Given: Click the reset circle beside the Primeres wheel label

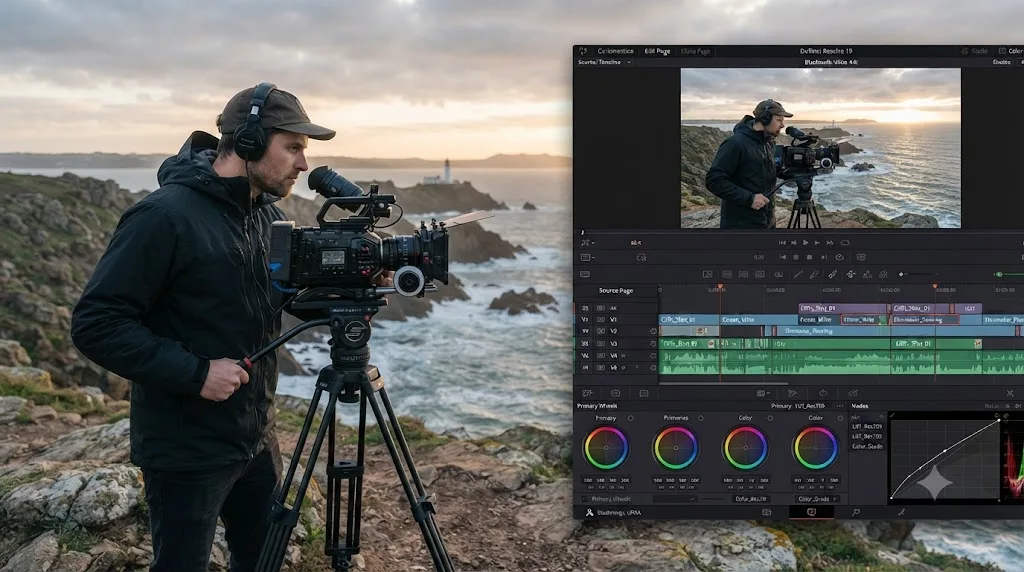Looking at the screenshot, I should coord(700,418).
